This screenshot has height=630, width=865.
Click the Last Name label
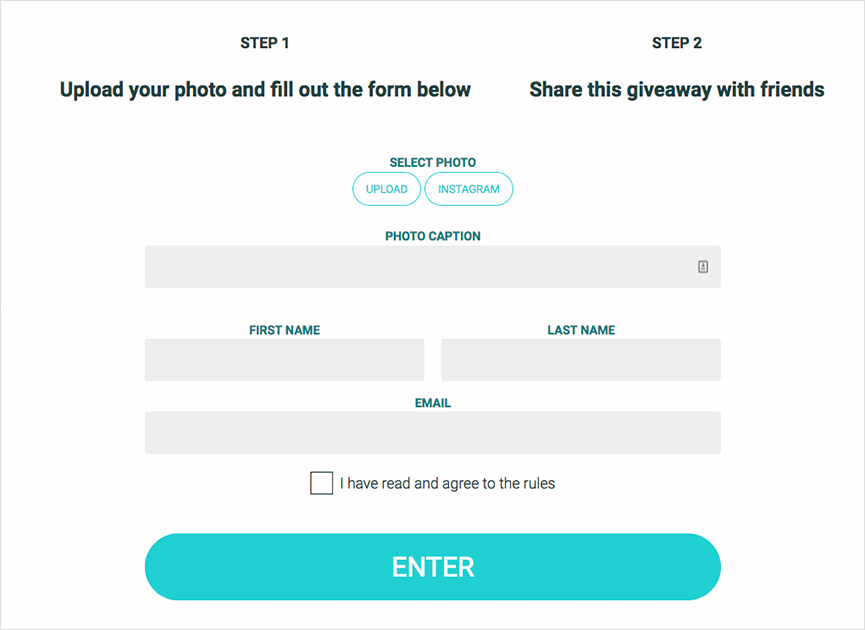click(581, 330)
